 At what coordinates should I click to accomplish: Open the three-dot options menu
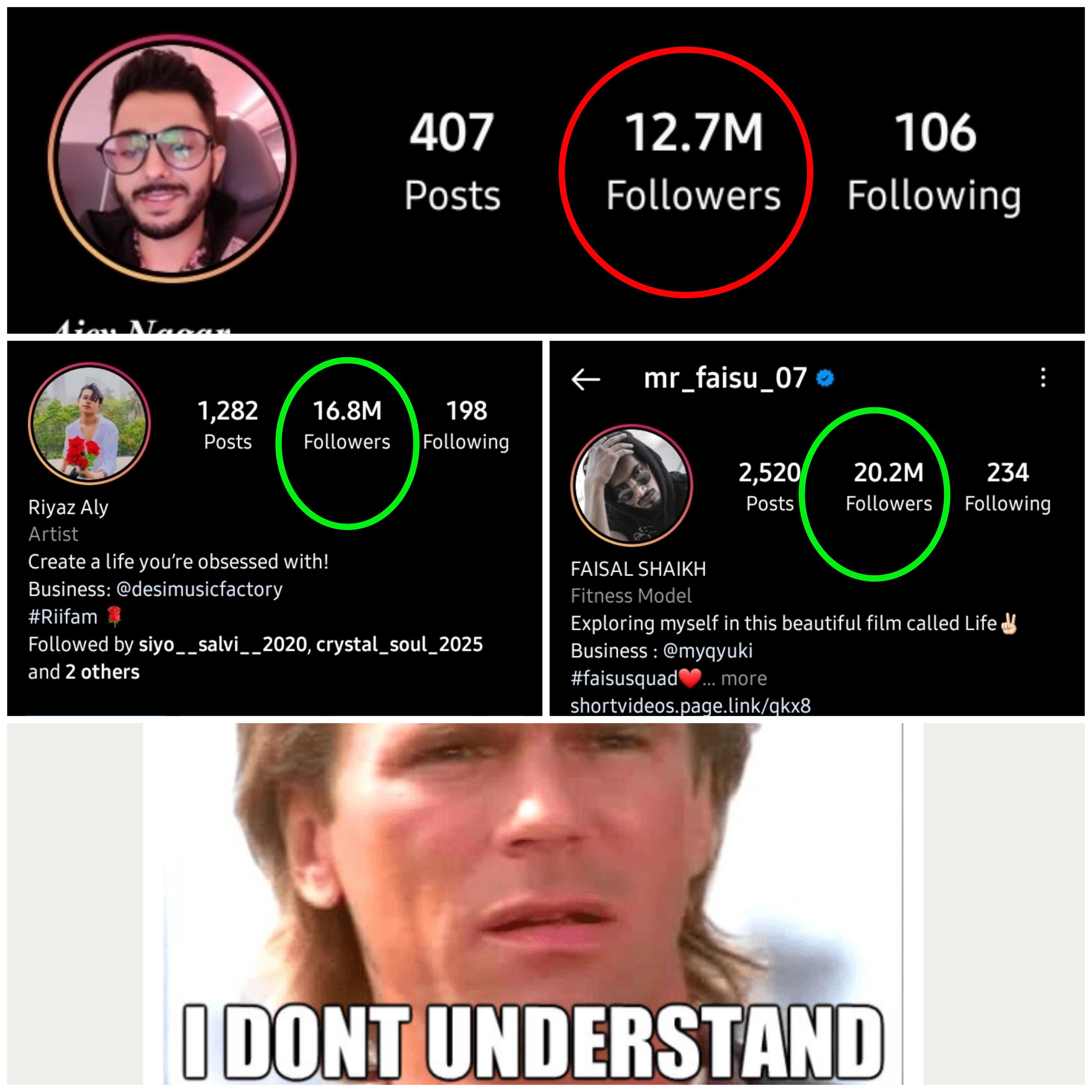pyautogui.click(x=1043, y=378)
